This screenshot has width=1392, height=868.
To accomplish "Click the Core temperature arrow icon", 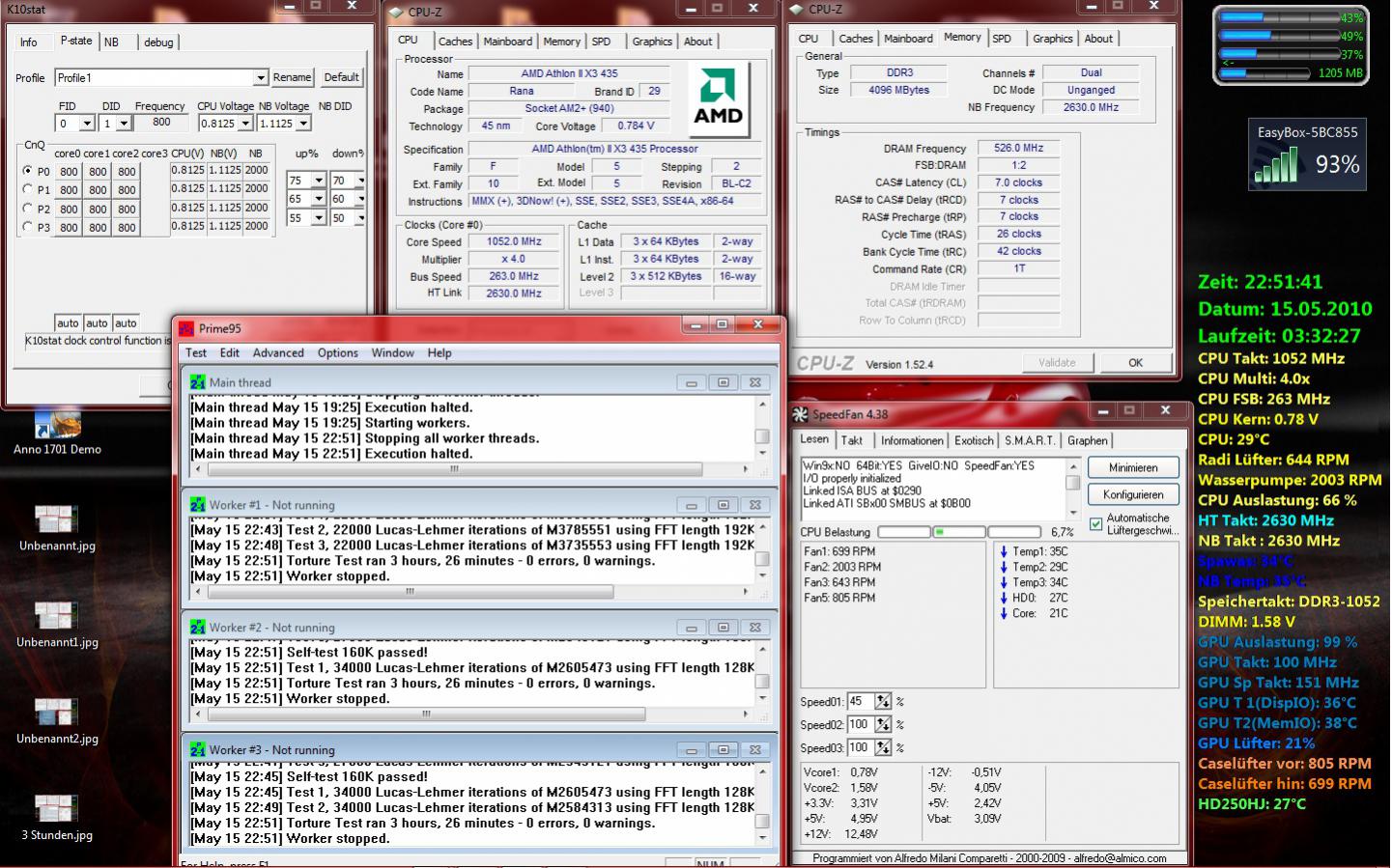I will click(1004, 614).
